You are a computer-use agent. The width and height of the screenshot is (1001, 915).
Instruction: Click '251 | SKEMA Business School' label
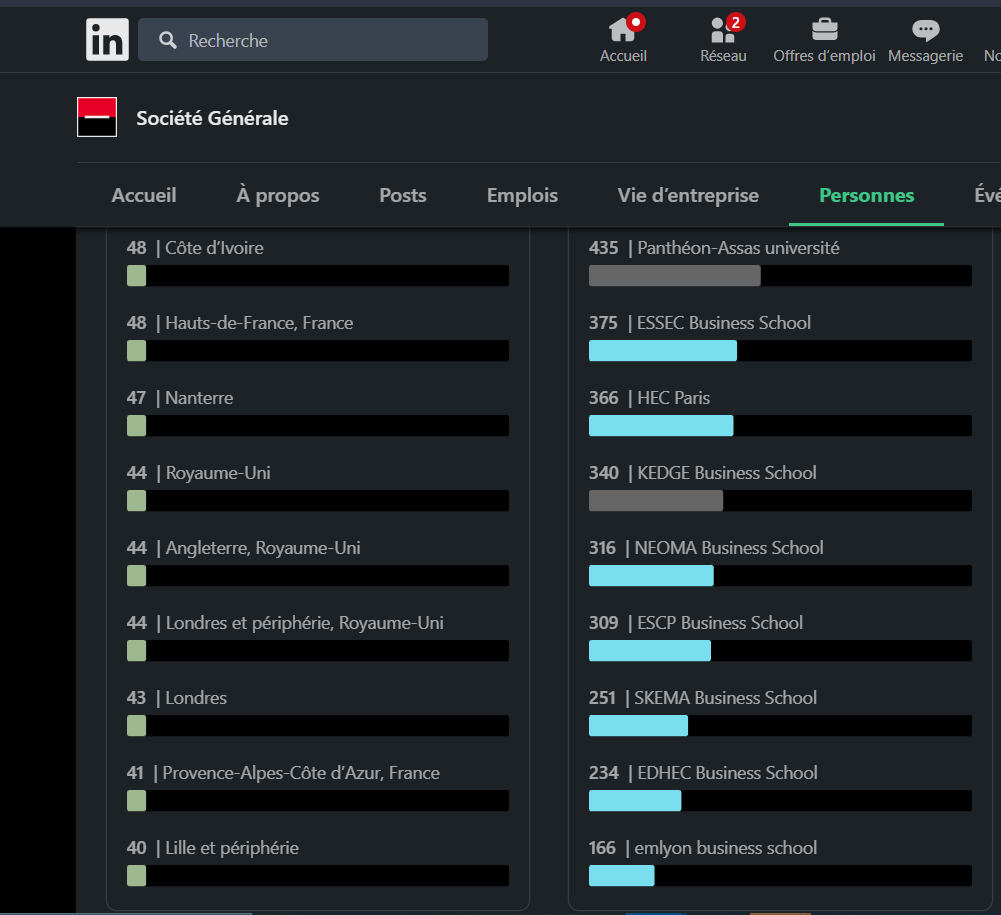703,698
